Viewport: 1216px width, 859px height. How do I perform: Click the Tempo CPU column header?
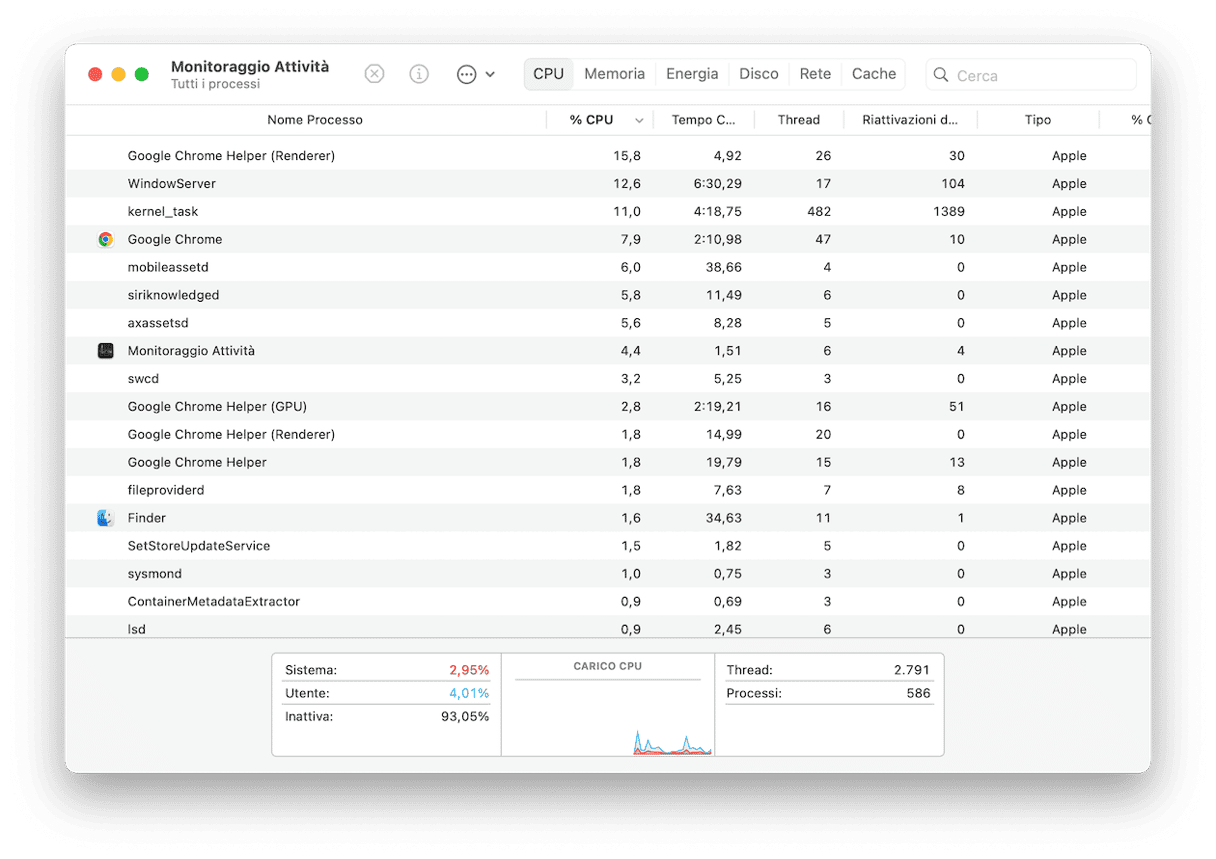click(x=703, y=120)
